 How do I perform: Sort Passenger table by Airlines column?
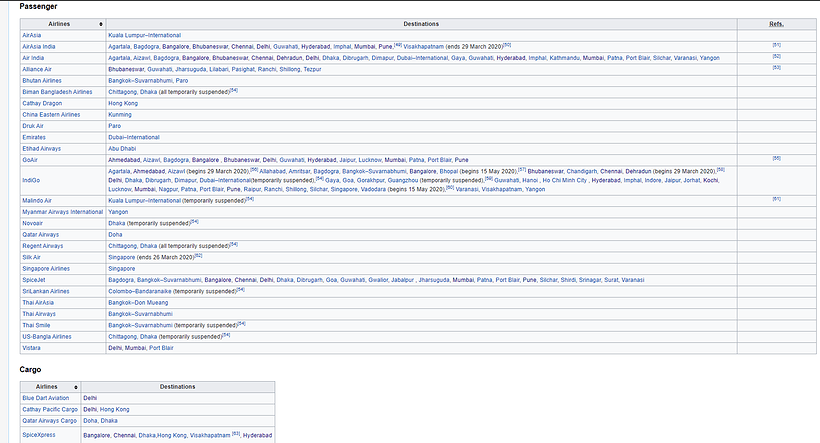100,24
